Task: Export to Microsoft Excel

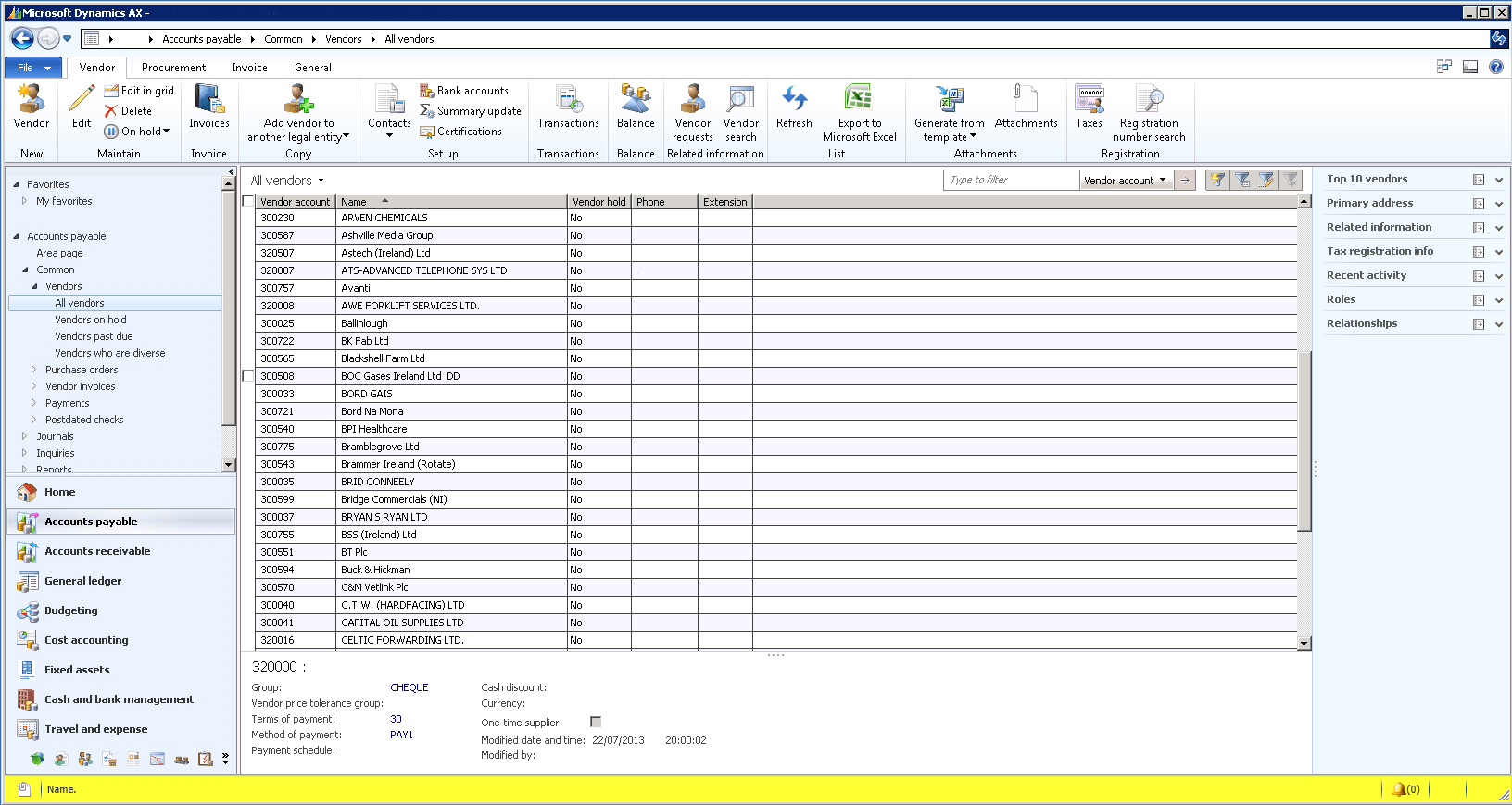Action: tap(860, 113)
